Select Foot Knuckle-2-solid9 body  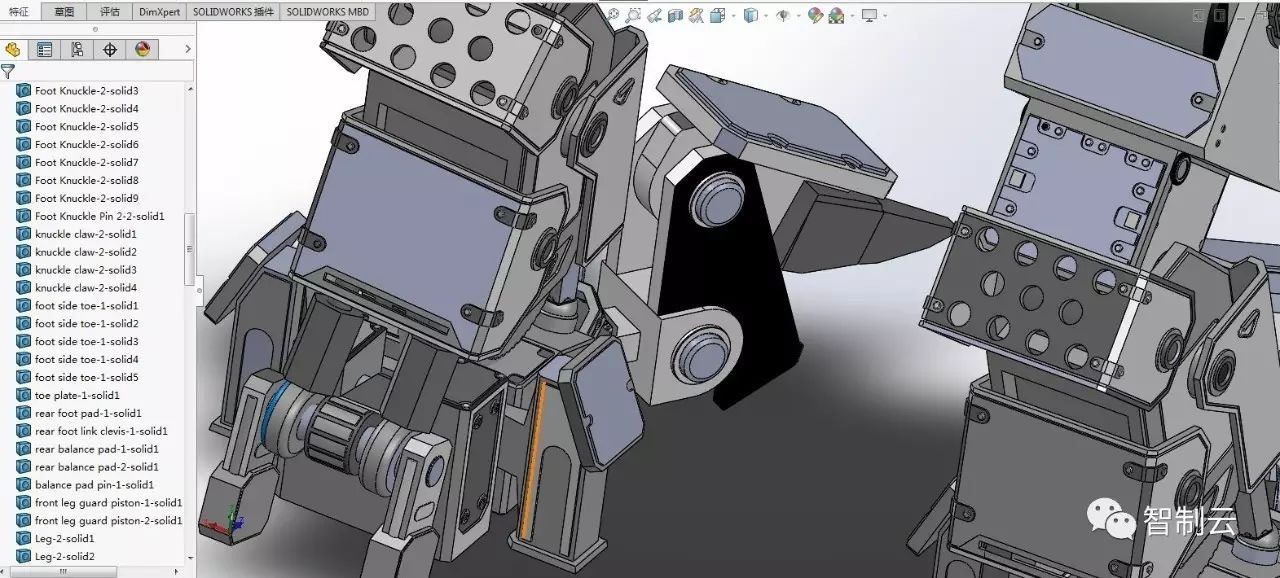pyautogui.click(x=87, y=198)
